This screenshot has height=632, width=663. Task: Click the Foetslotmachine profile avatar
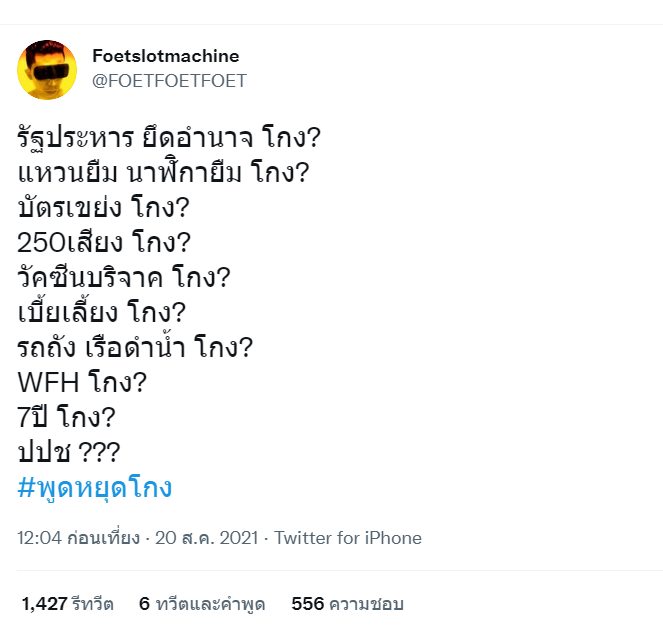47,69
